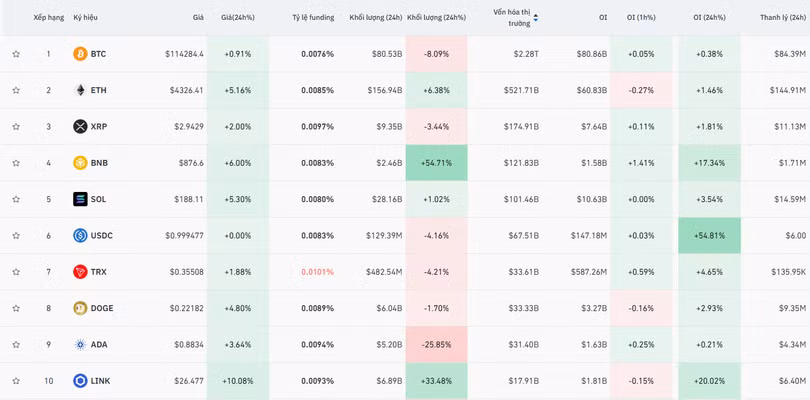The height and width of the screenshot is (400, 810).
Task: Toggle favorite star for DOGE row
Action: click(16, 308)
